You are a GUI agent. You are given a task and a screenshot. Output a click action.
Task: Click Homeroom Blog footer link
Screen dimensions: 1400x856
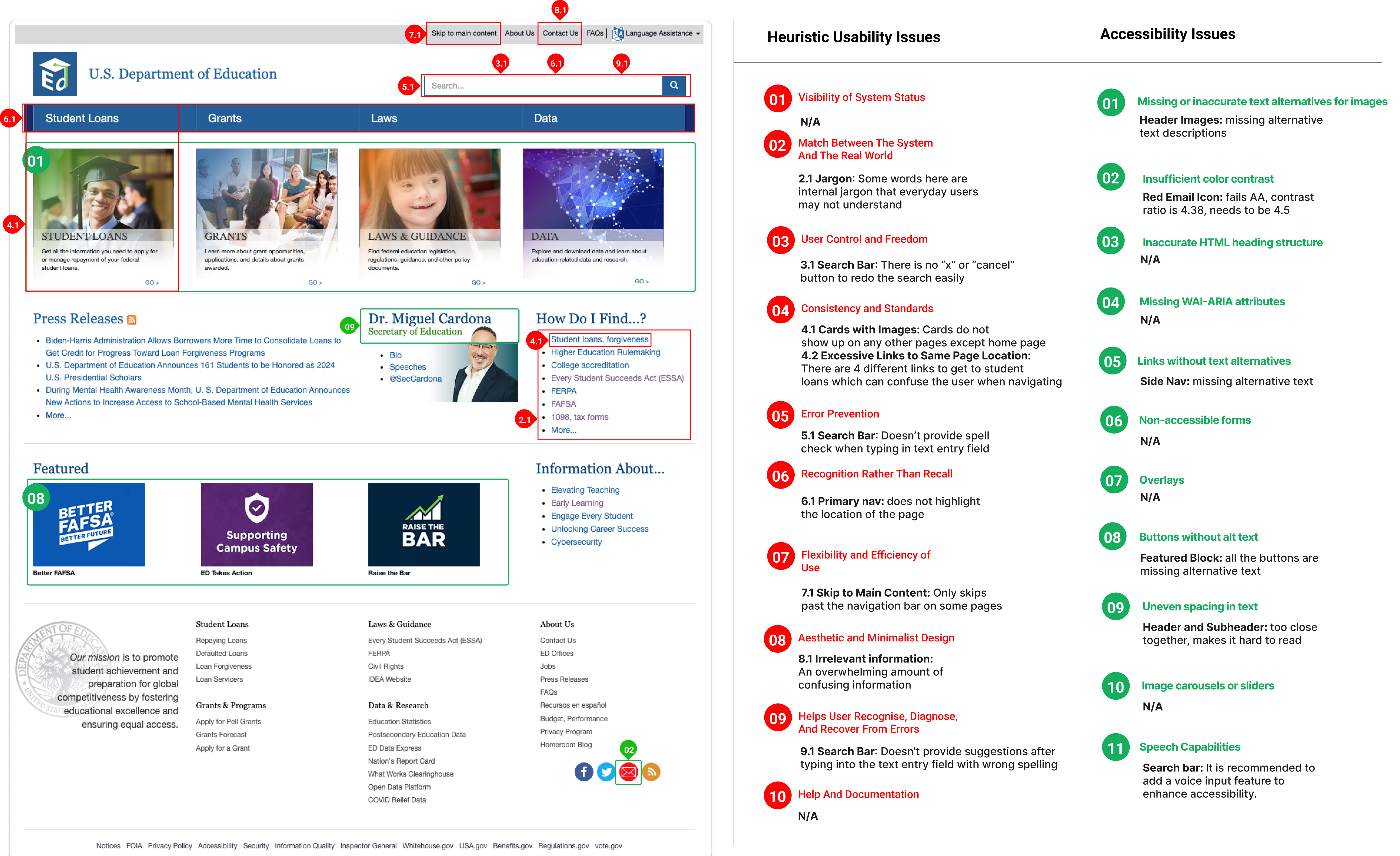point(566,745)
